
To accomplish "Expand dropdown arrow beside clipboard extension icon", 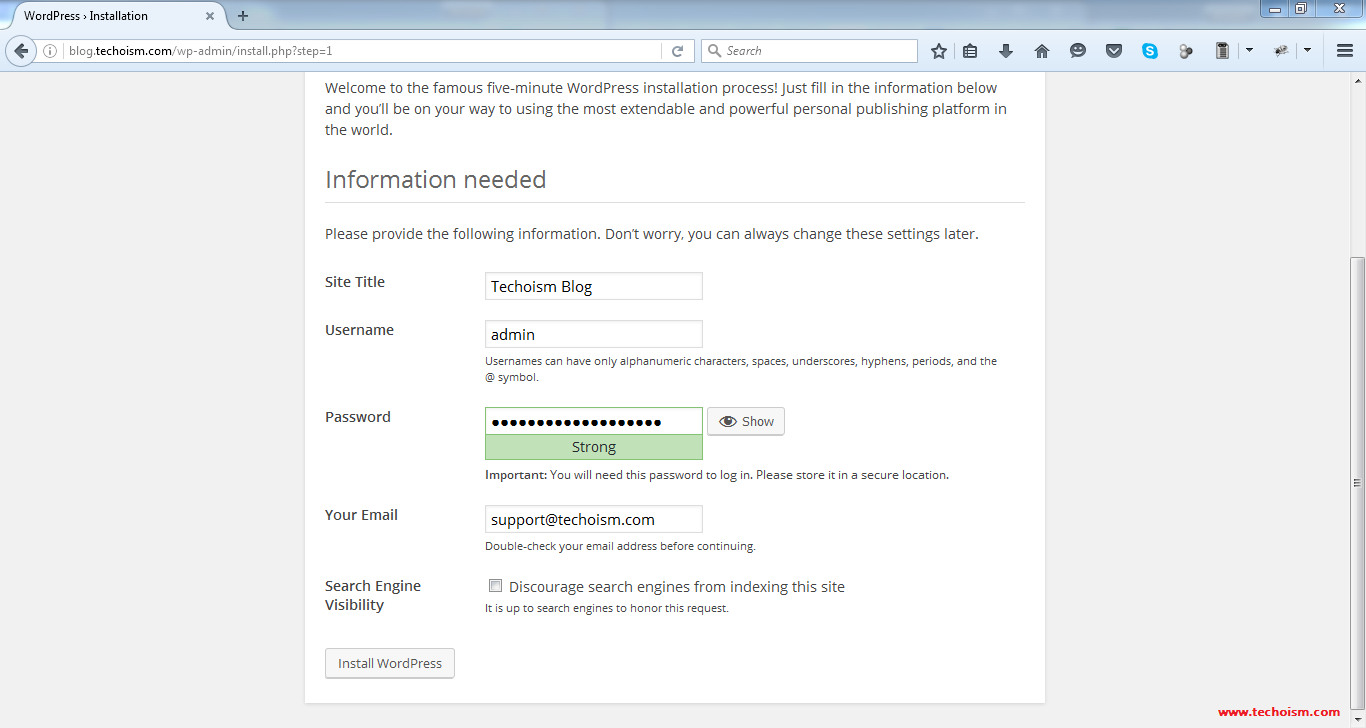I will tap(1249, 51).
